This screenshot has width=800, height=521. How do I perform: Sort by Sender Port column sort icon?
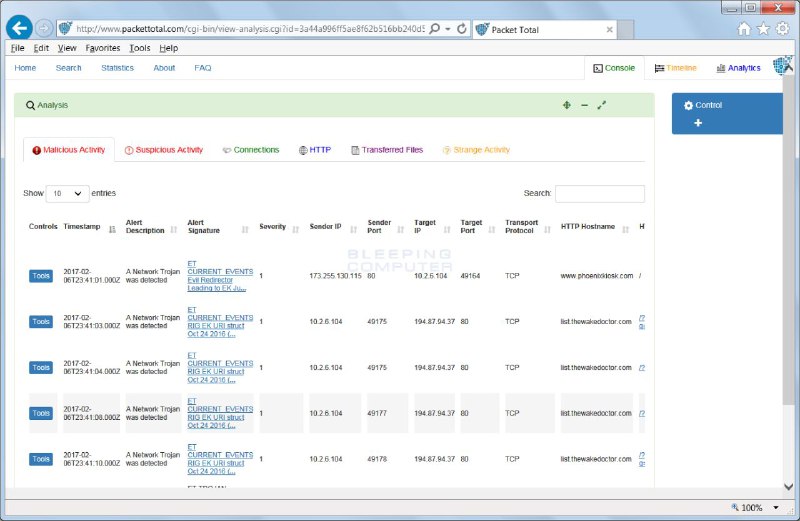[401, 230]
